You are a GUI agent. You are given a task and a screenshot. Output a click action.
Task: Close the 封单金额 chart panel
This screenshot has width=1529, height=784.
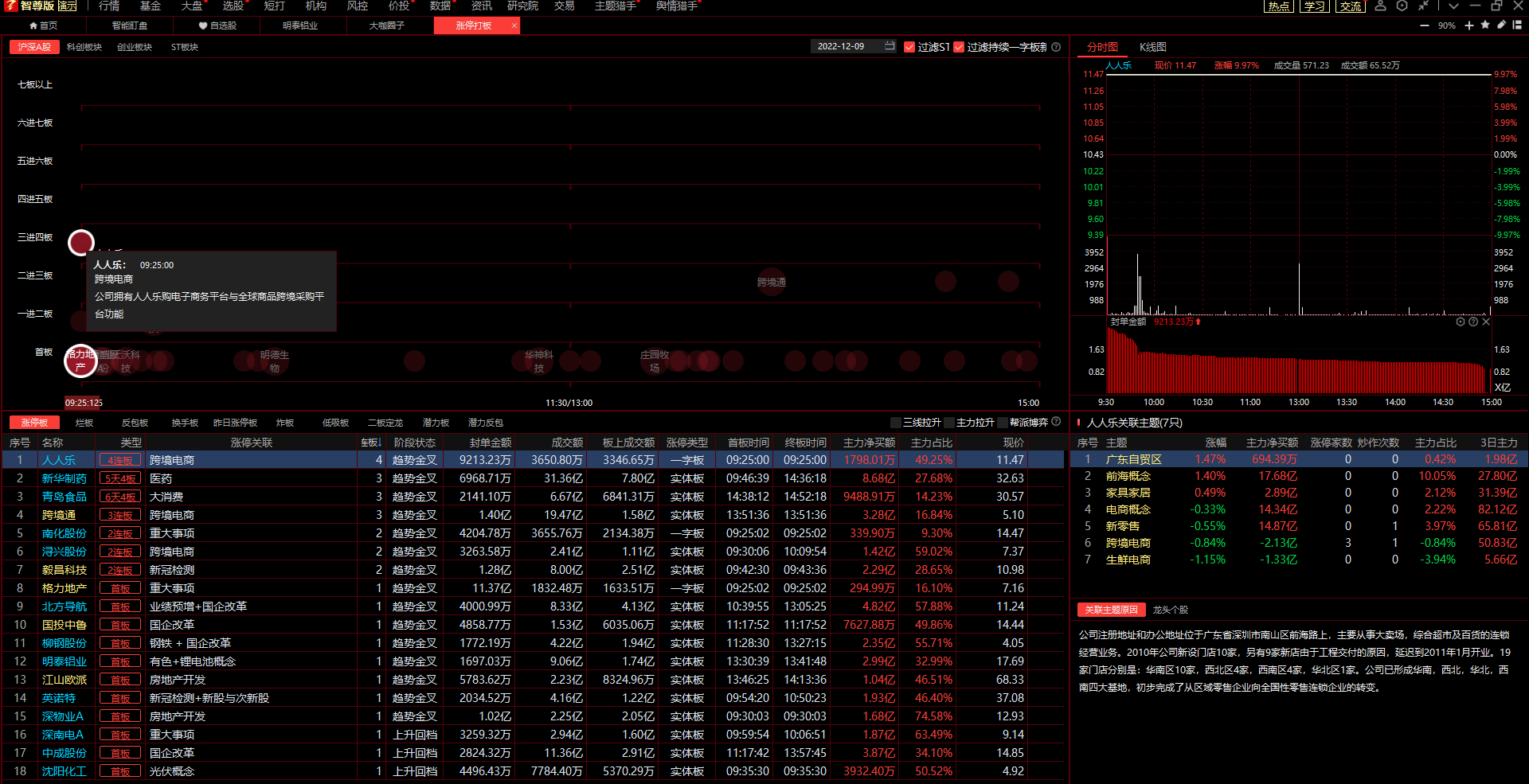point(1486,322)
